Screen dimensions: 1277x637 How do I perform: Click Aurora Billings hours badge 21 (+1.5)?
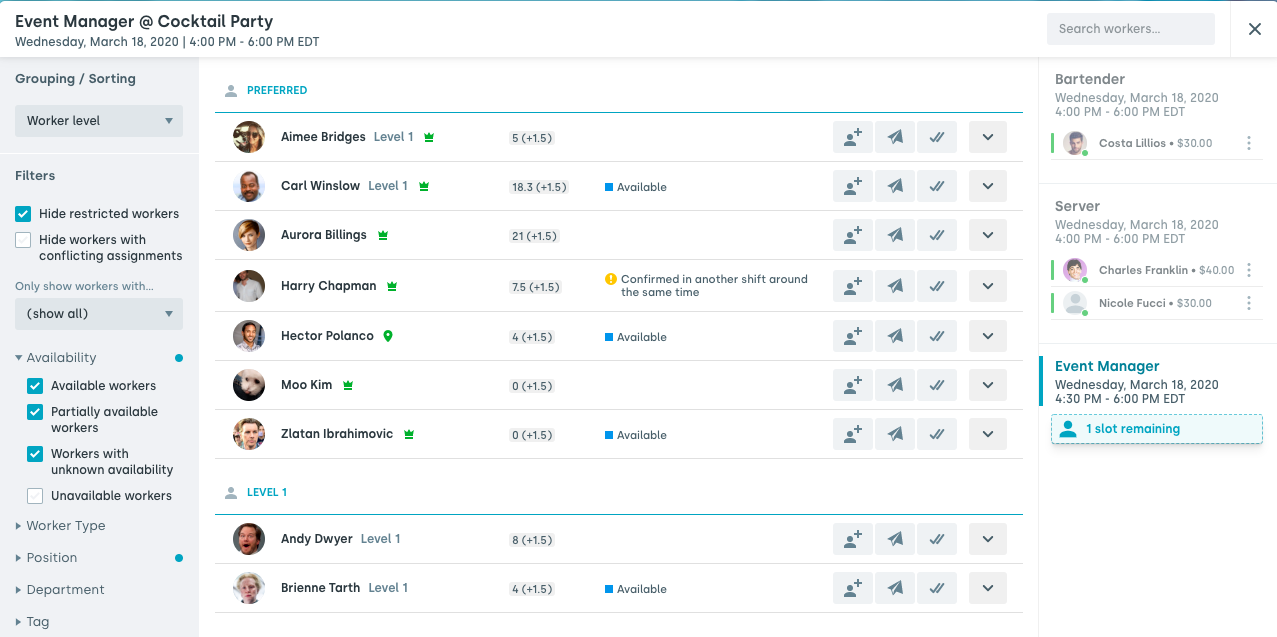[534, 236]
